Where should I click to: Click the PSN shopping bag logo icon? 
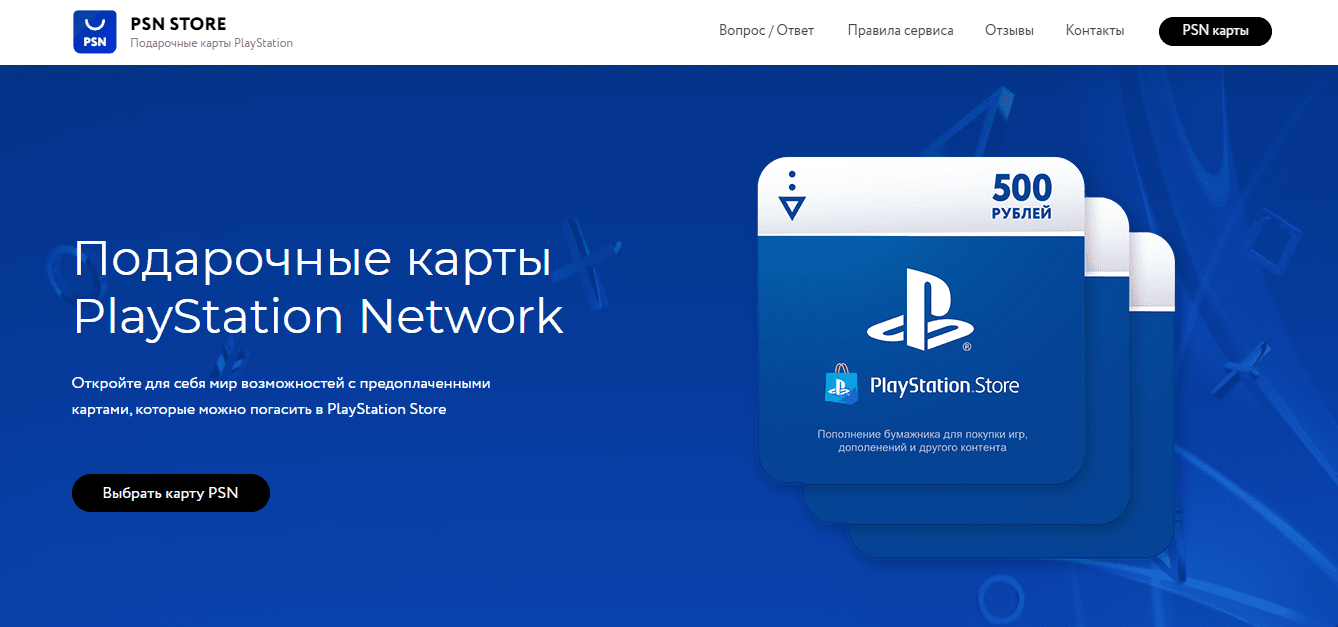click(x=95, y=32)
